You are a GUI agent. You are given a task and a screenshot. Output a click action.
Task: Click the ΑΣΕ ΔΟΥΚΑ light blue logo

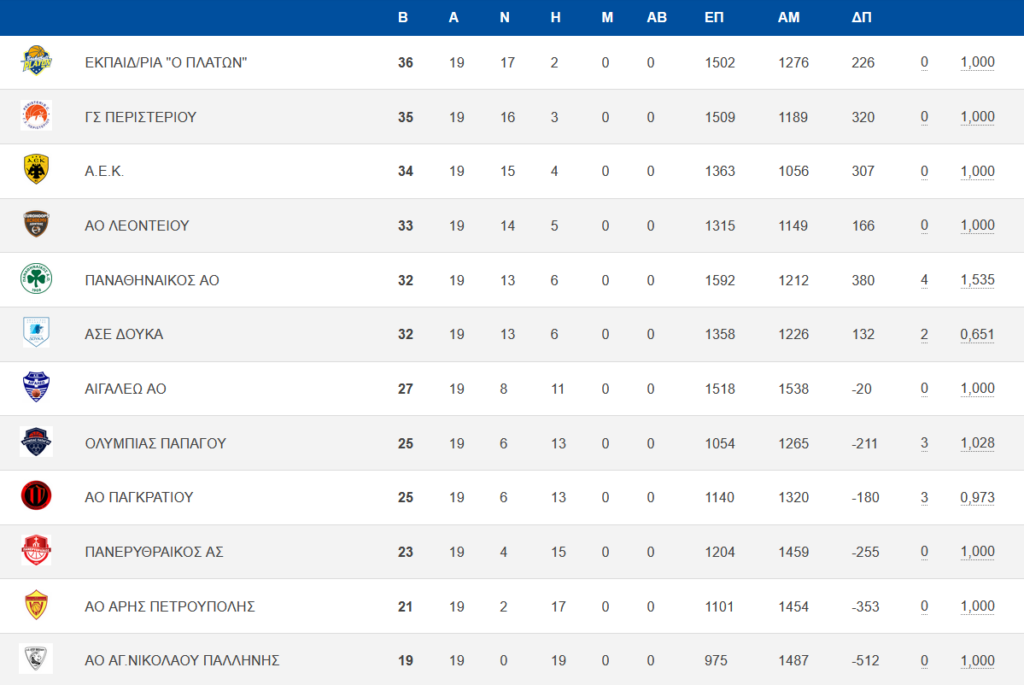pyautogui.click(x=36, y=332)
